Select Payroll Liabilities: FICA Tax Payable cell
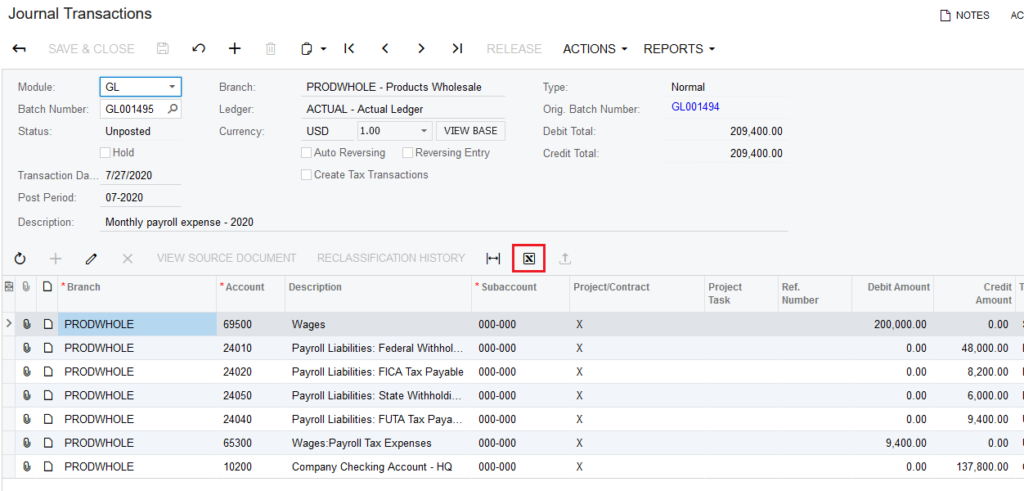The width and height of the screenshot is (1024, 491). coord(378,372)
